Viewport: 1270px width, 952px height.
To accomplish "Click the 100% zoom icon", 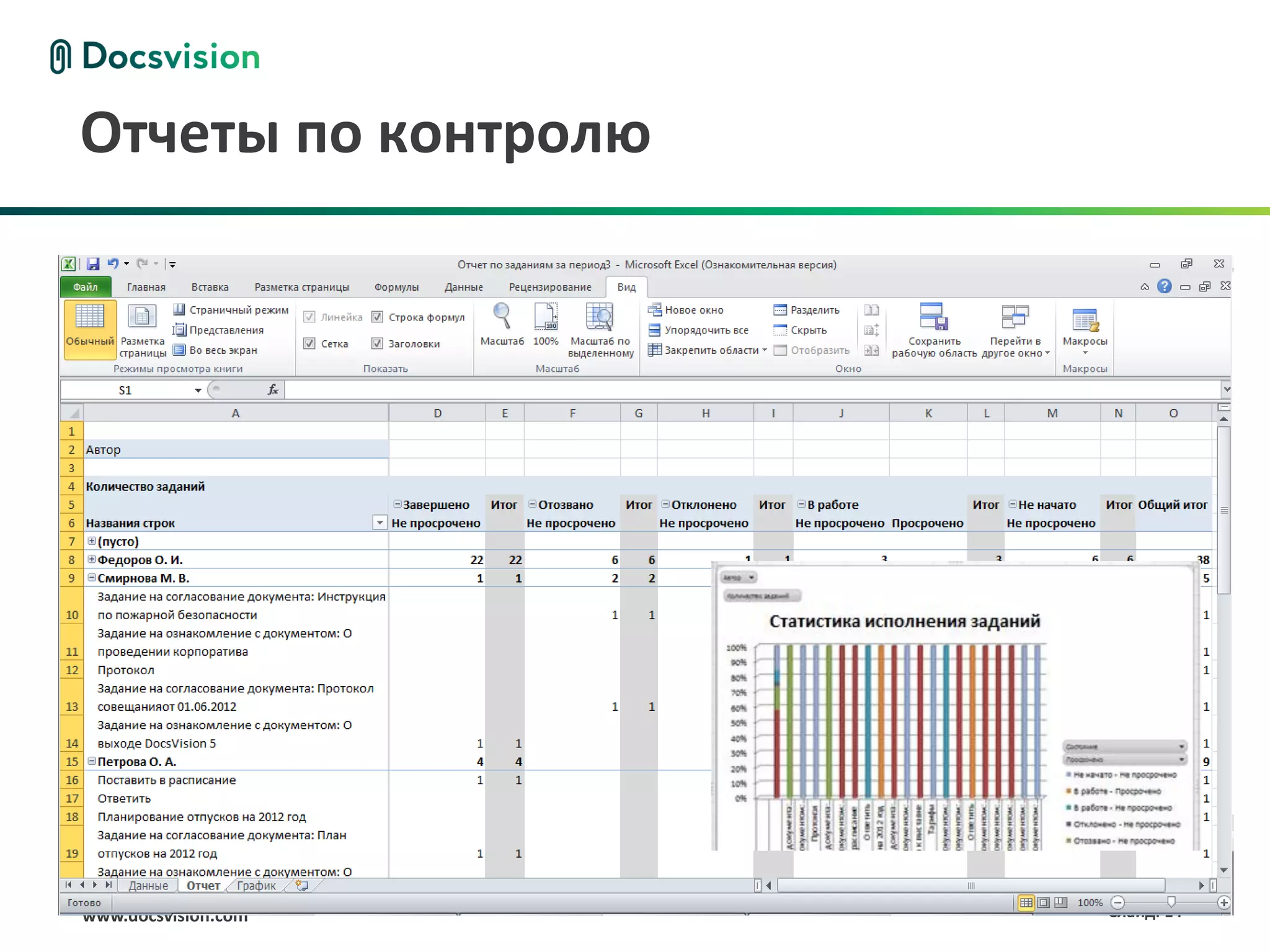I will (546, 325).
